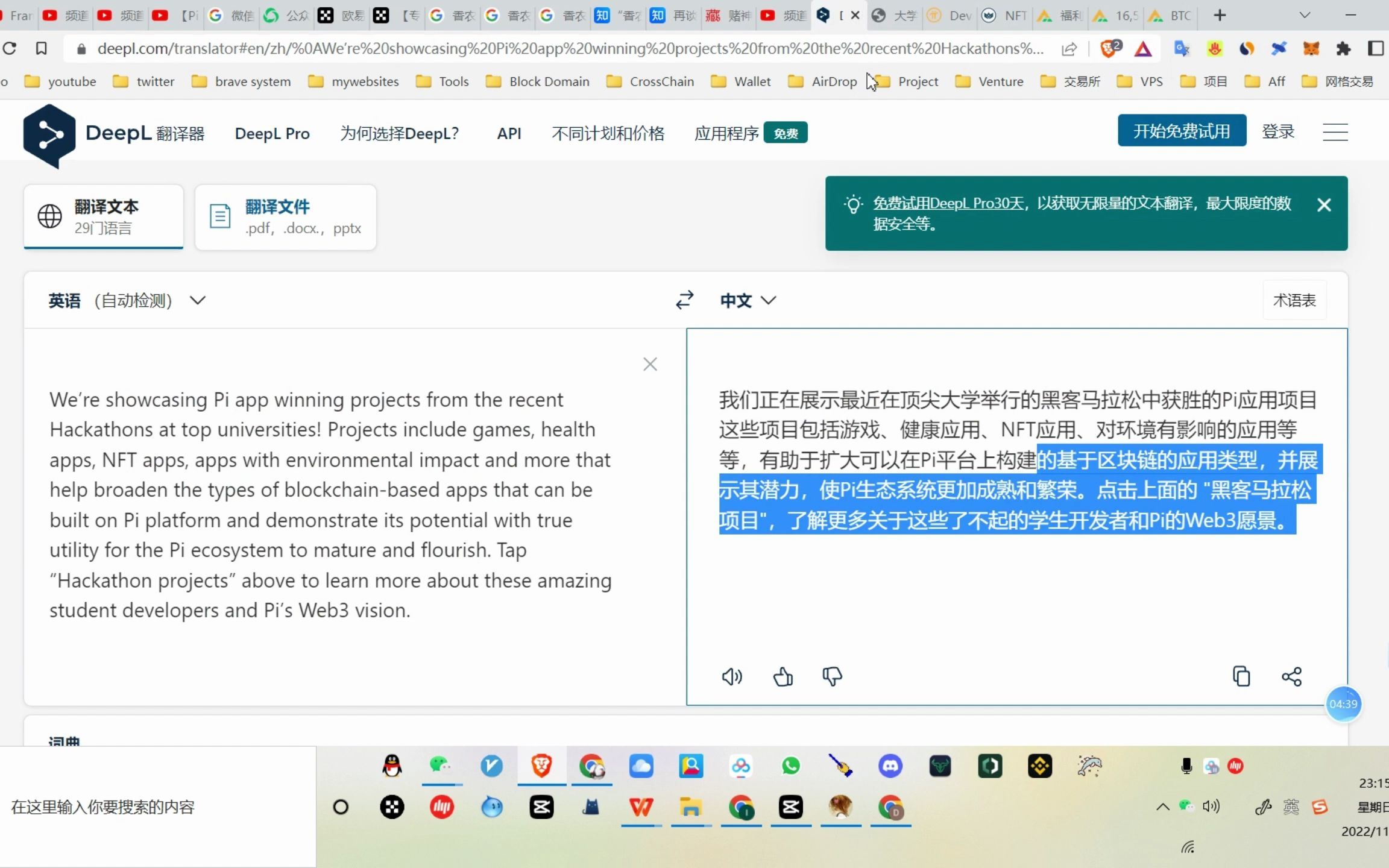Click the thumbs down feedback icon

[832, 677]
